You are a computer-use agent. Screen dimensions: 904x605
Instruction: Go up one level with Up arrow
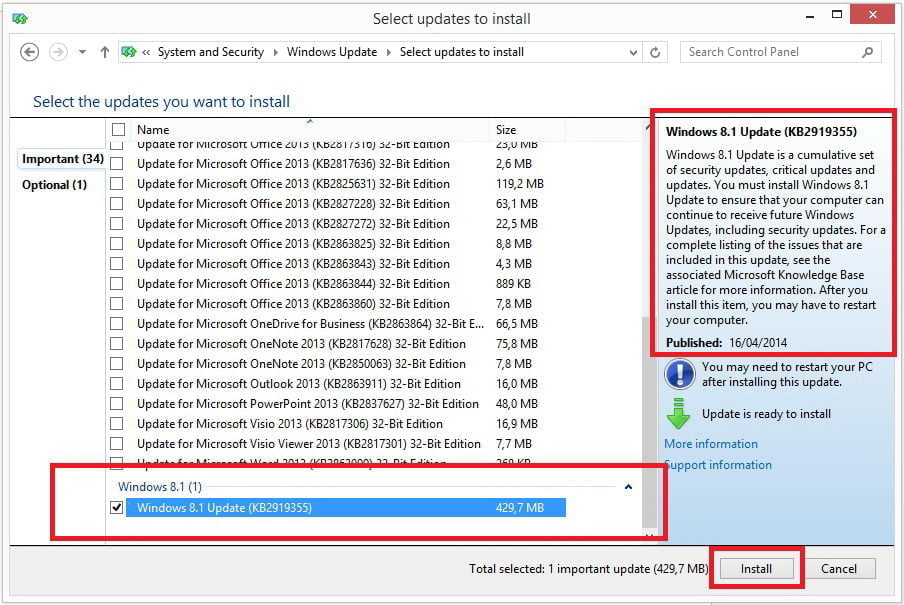pyautogui.click(x=104, y=52)
